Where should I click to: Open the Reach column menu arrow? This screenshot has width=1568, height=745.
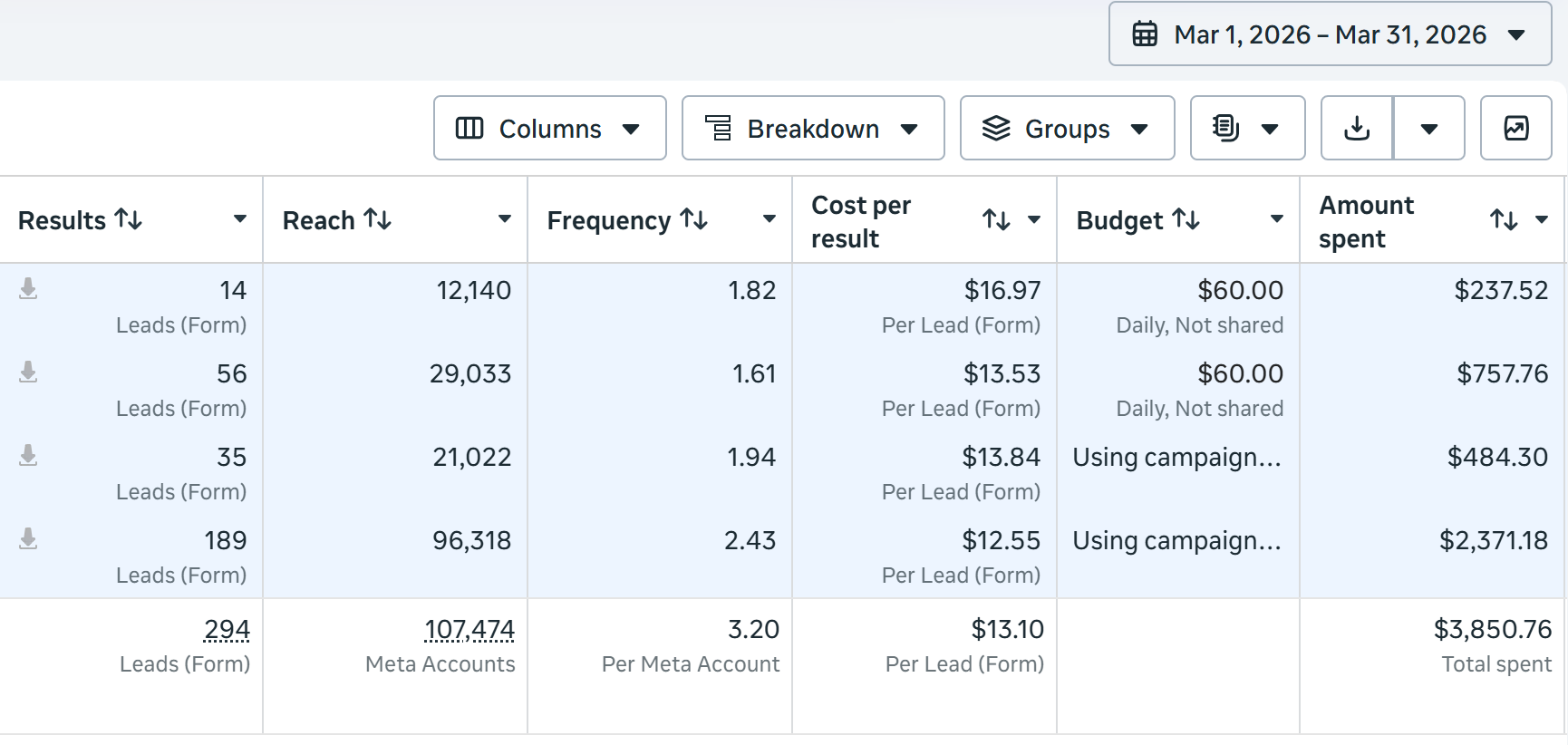(505, 219)
